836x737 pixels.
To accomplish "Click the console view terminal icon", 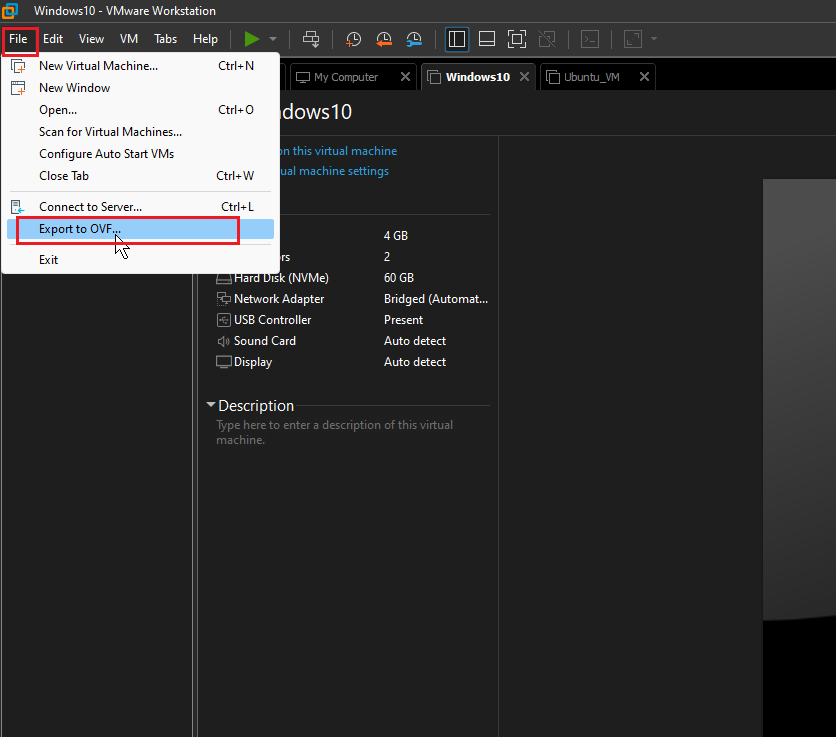I will tap(590, 39).
